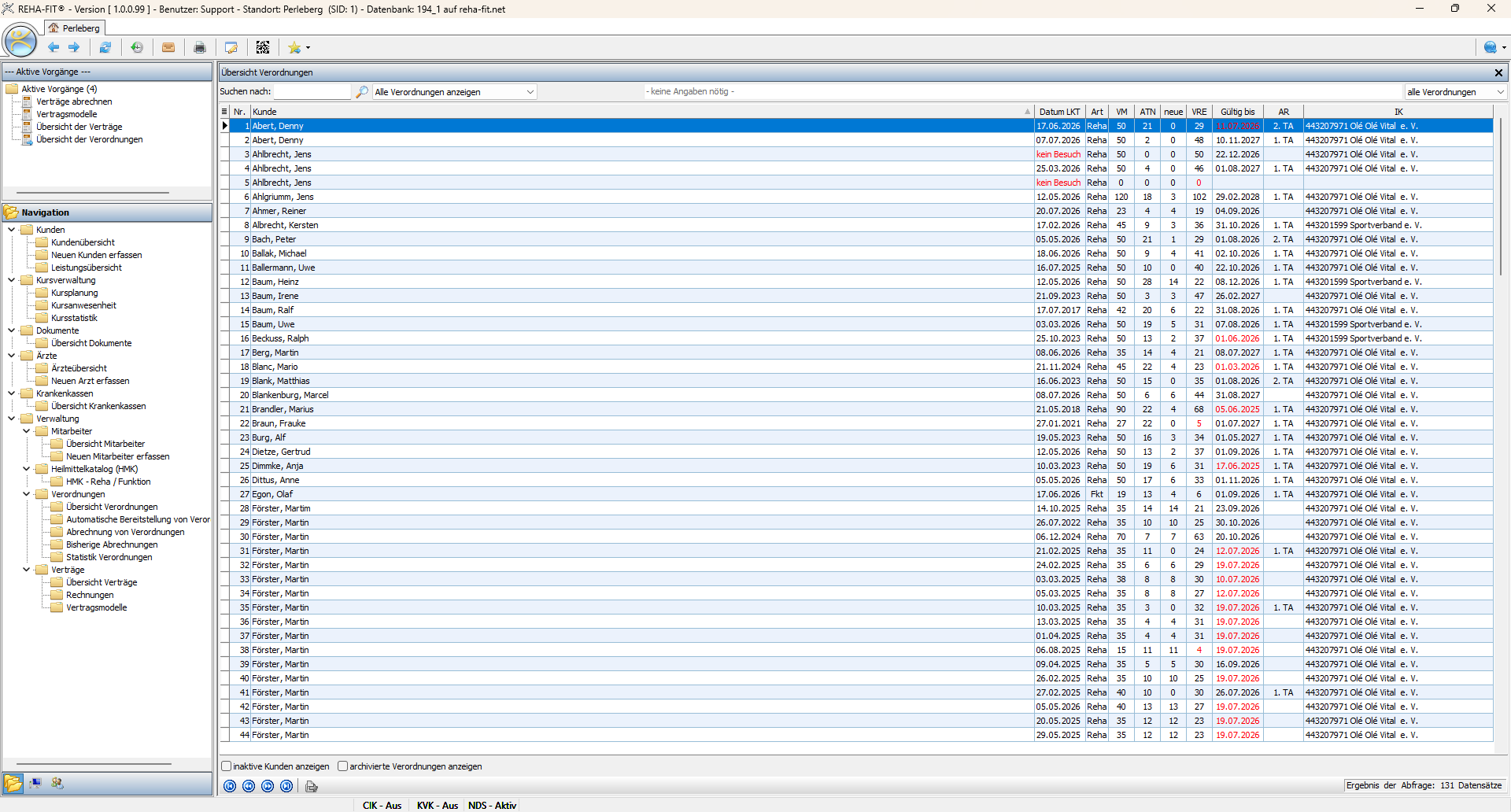Open Vertragsmodelle under Aktive Vorgänge
This screenshot has width=1511, height=812.
pos(66,114)
